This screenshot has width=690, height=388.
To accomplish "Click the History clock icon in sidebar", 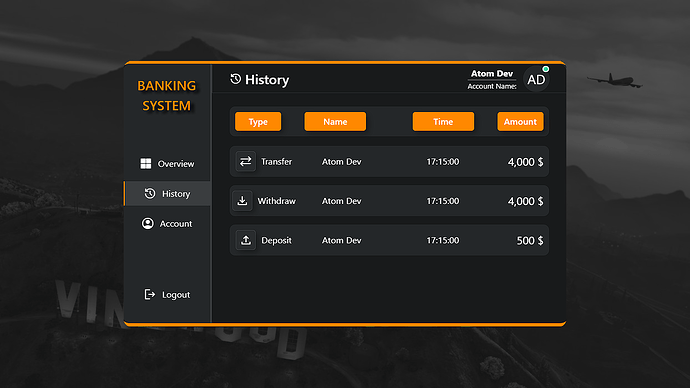I will 150,194.
